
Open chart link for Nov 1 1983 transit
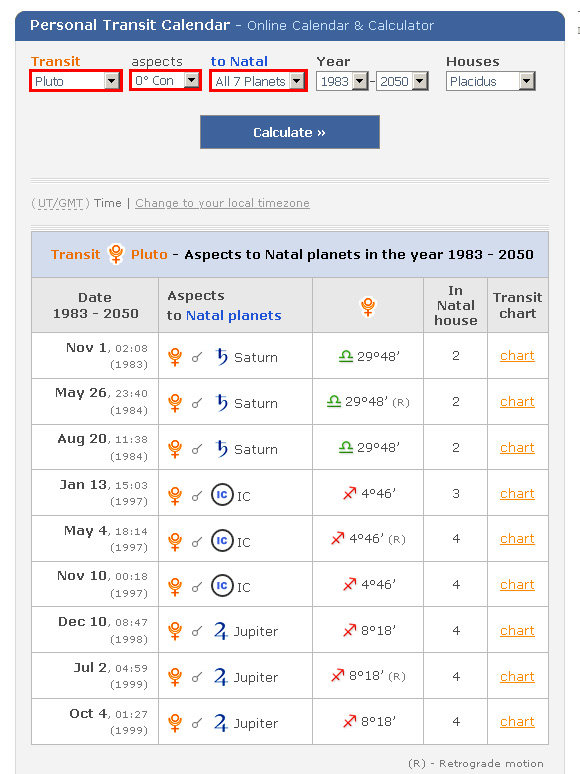coord(517,356)
